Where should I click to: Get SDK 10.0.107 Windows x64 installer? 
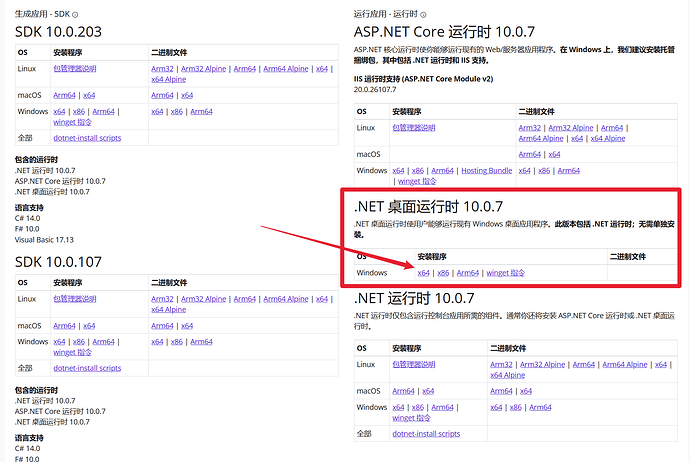tap(59, 341)
